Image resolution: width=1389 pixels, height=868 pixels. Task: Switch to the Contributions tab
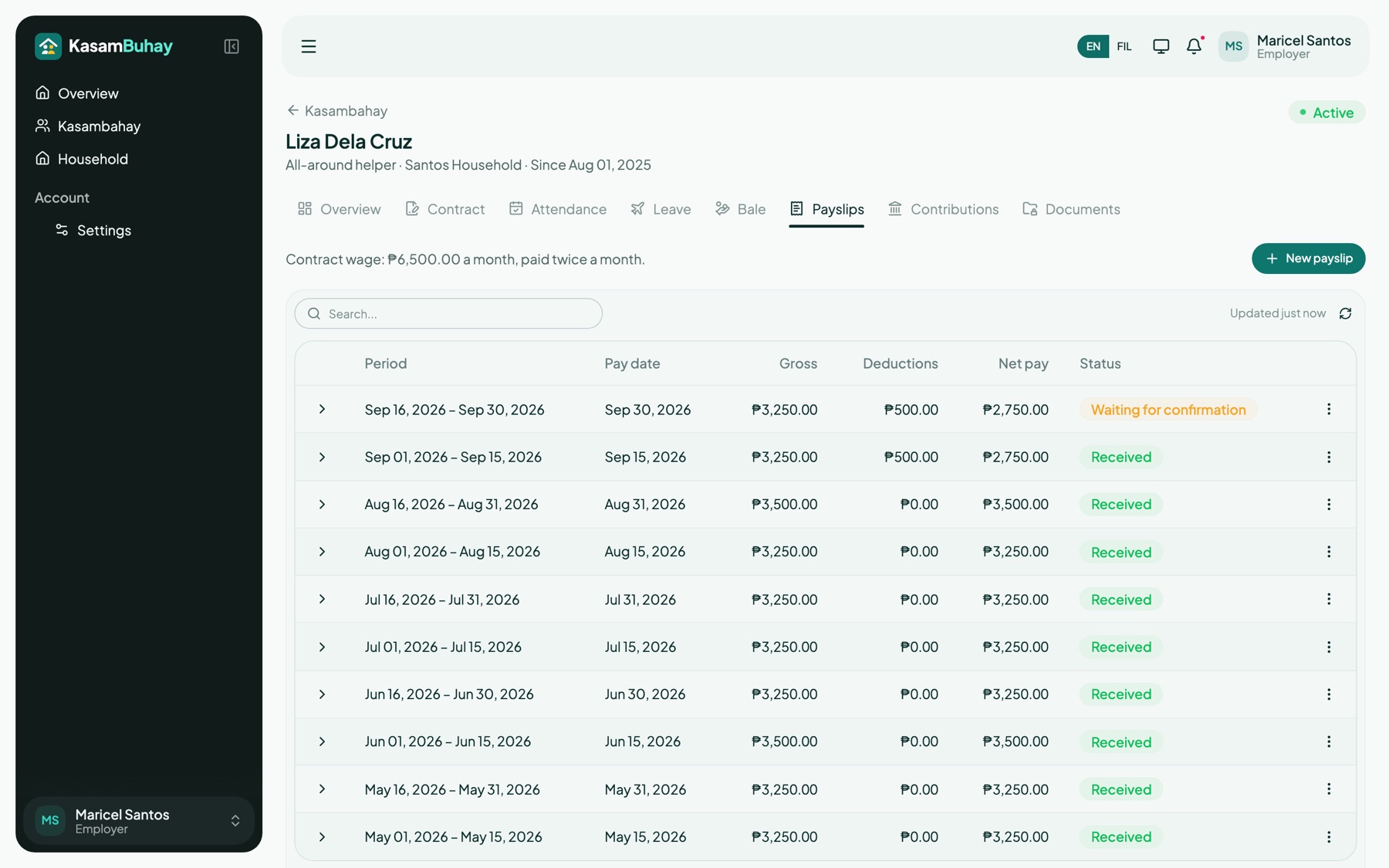943,209
